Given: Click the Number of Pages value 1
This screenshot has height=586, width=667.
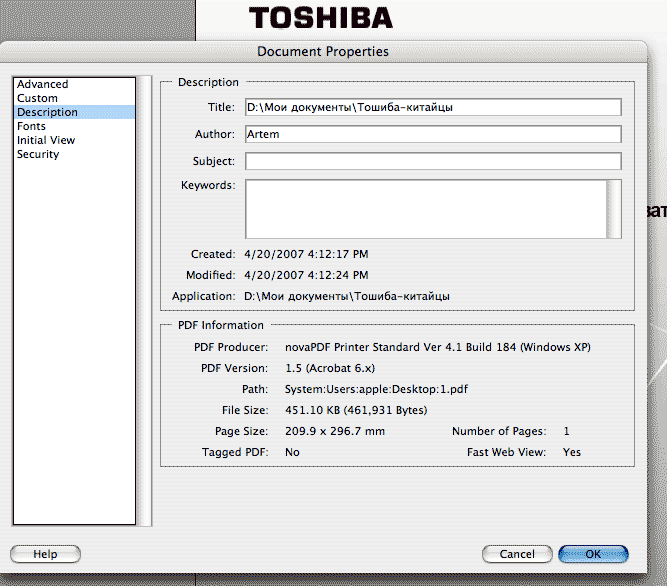Looking at the screenshot, I should coord(566,431).
